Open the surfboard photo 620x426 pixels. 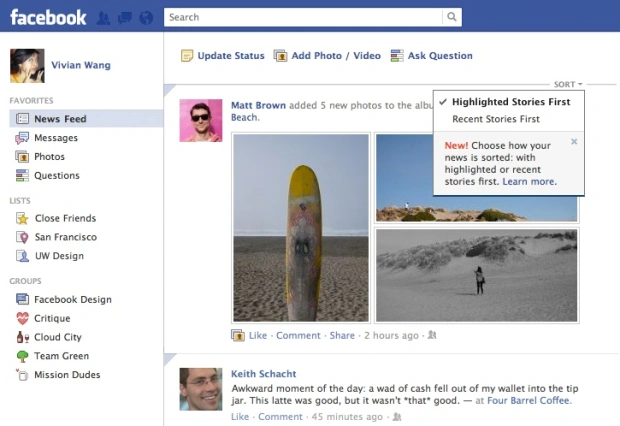tap(301, 227)
